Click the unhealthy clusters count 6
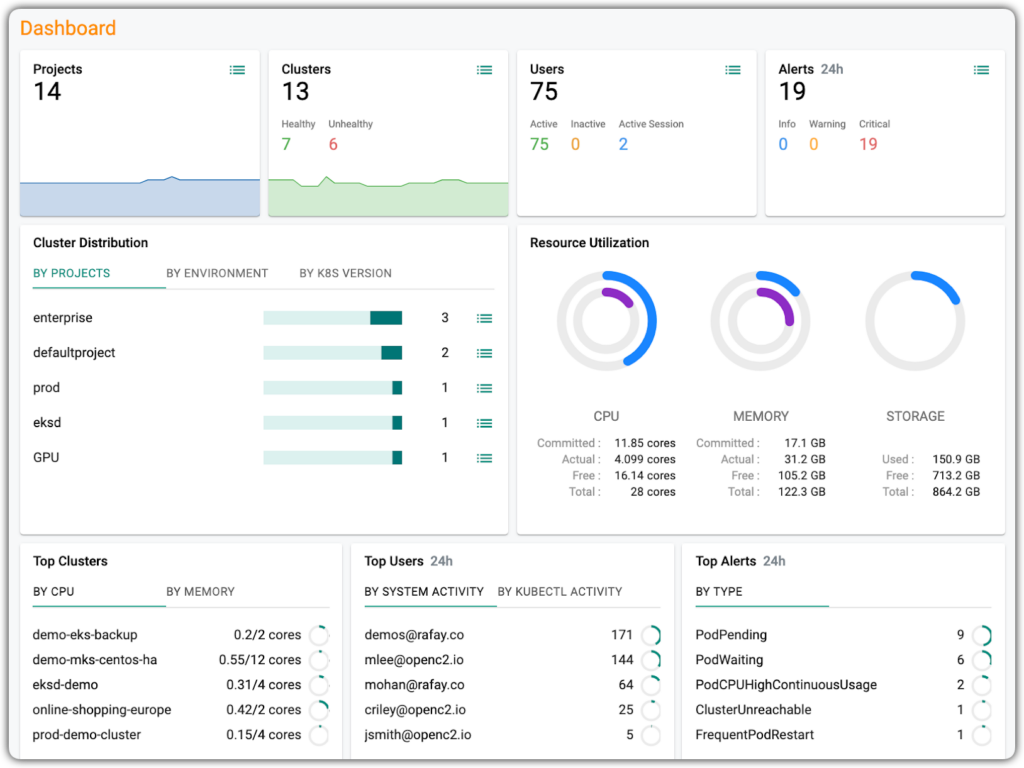This screenshot has width=1024, height=768. (x=333, y=144)
